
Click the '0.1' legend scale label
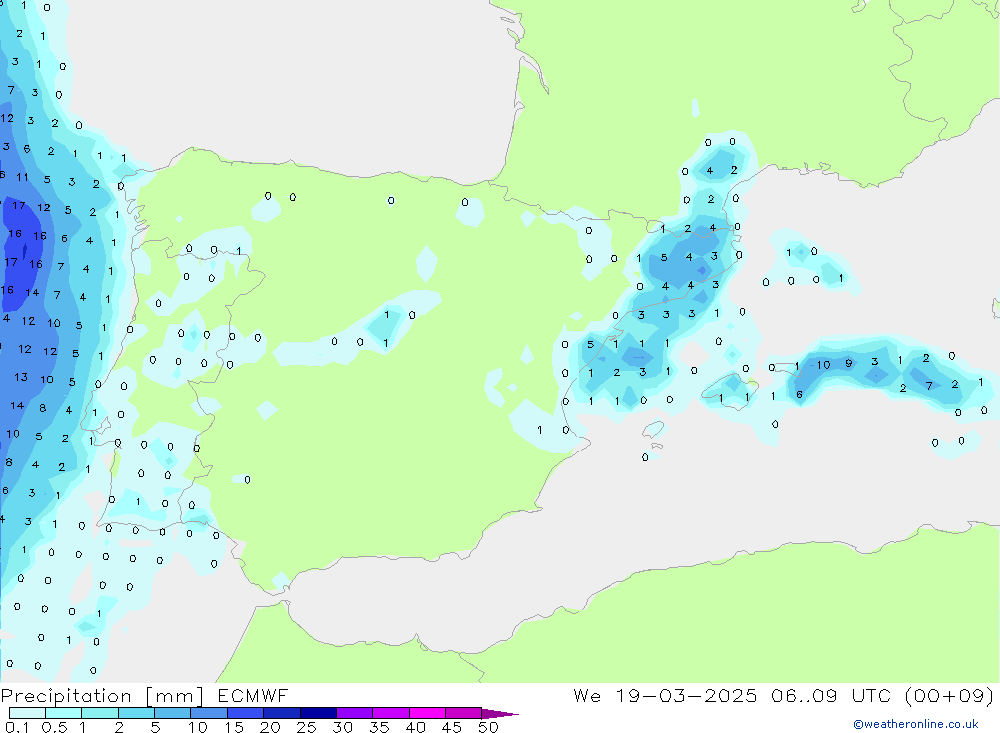[17, 727]
